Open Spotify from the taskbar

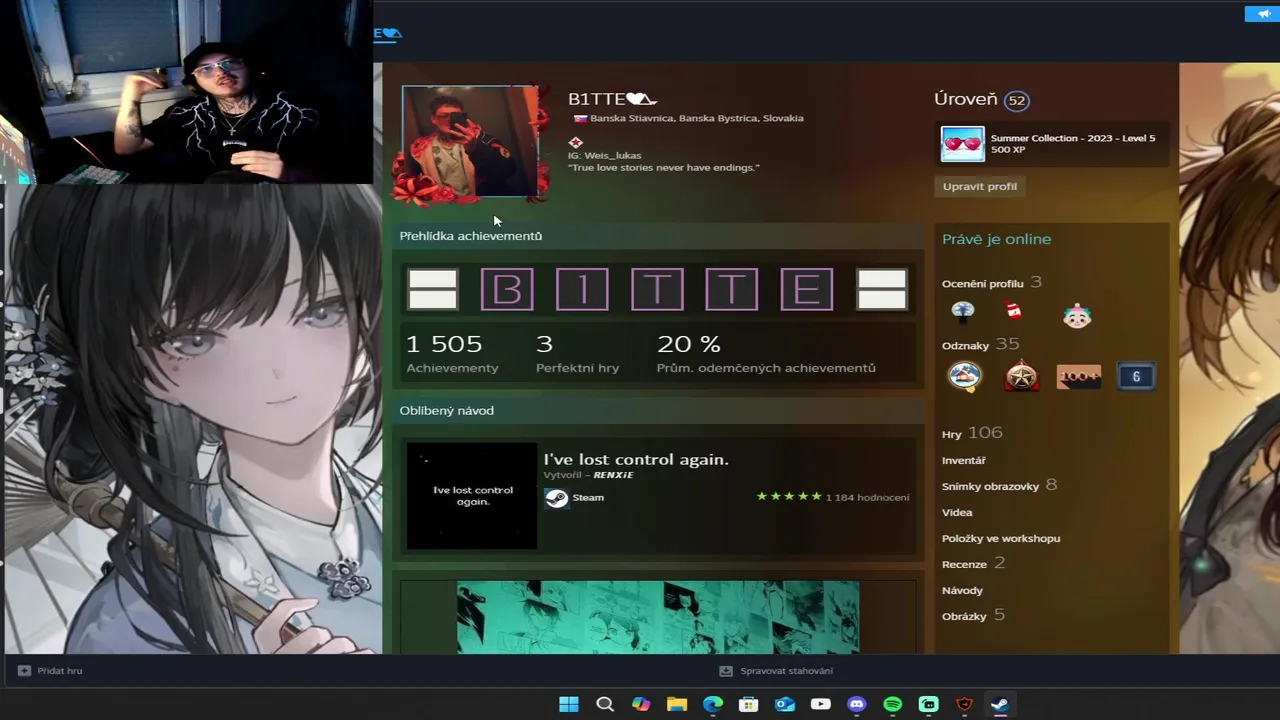(x=893, y=704)
